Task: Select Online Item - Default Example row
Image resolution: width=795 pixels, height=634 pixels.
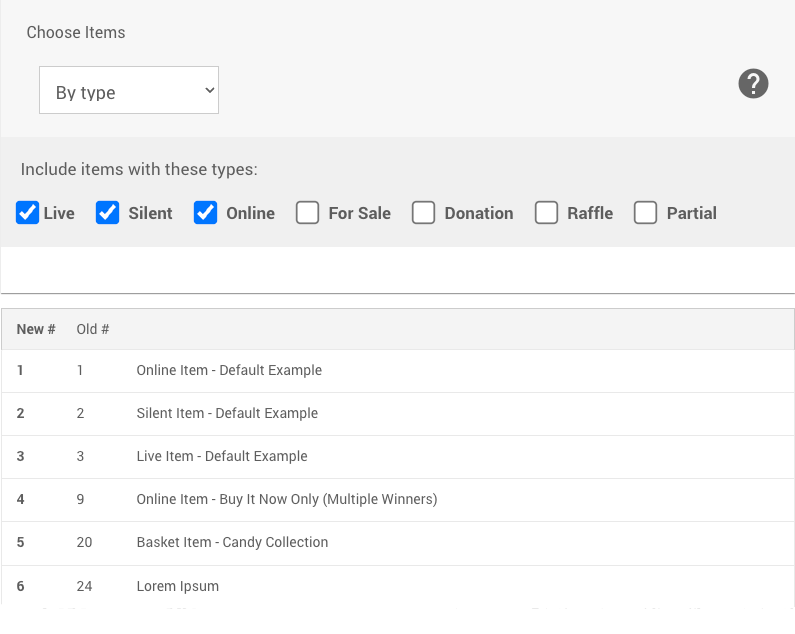Action: click(229, 370)
